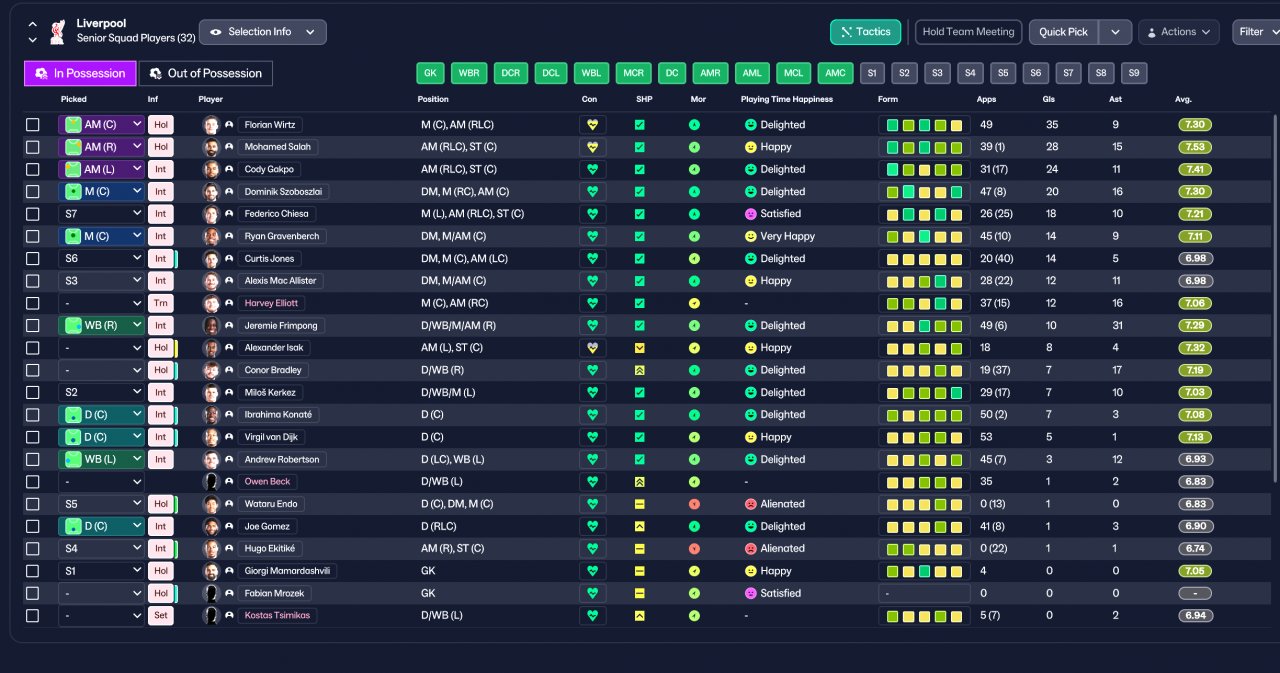Viewport: 1280px width, 673px height.
Task: Tick the checkbox for Hugo Ekitiké
Action: 33,548
